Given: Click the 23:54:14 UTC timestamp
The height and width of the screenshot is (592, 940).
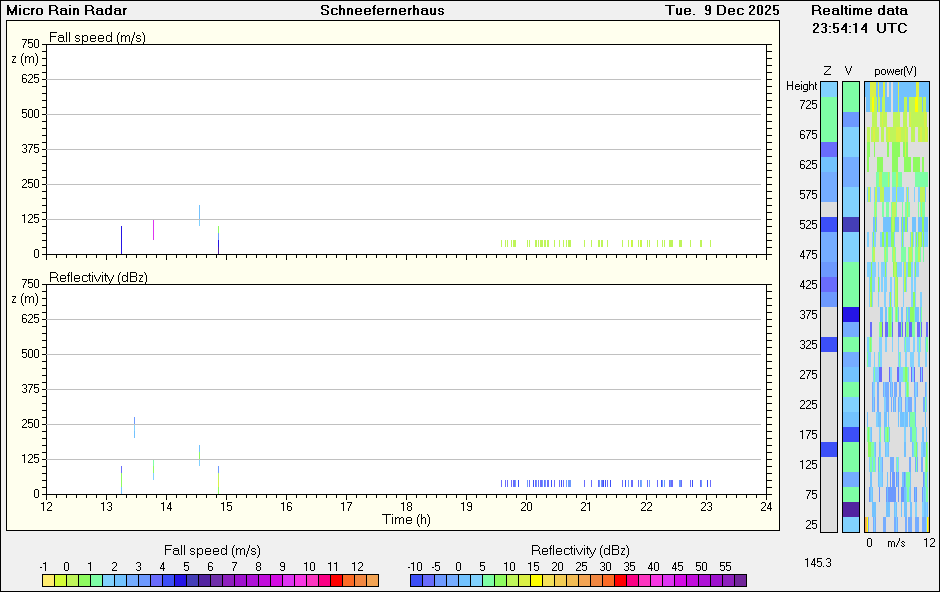Looking at the screenshot, I should point(859,28).
